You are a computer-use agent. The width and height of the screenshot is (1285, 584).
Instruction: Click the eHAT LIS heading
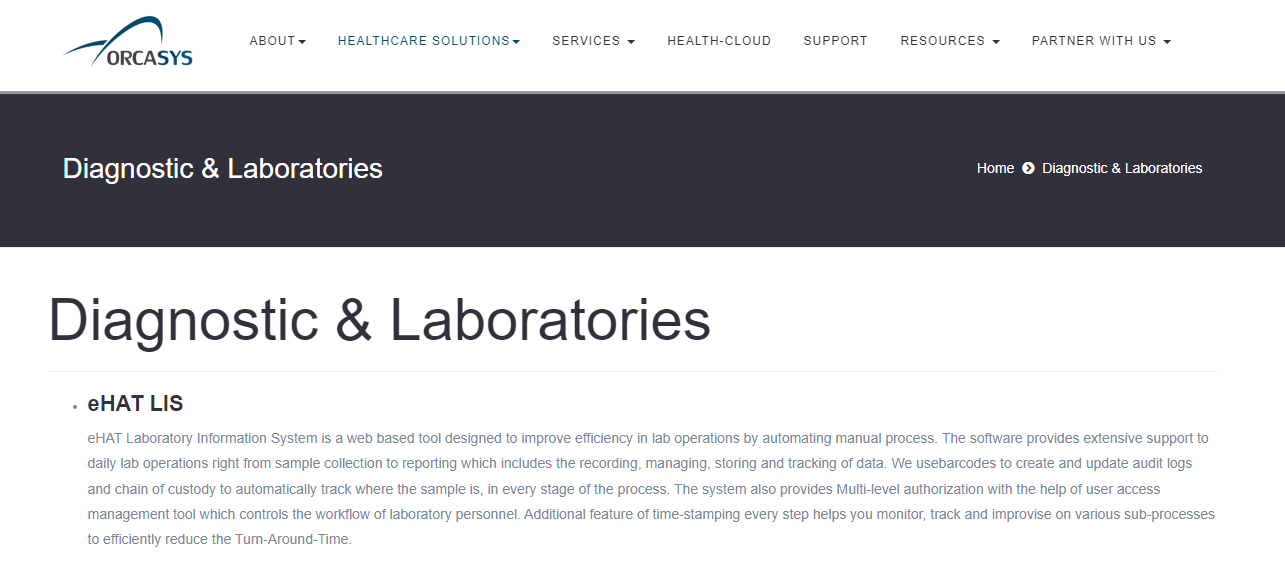tap(135, 404)
